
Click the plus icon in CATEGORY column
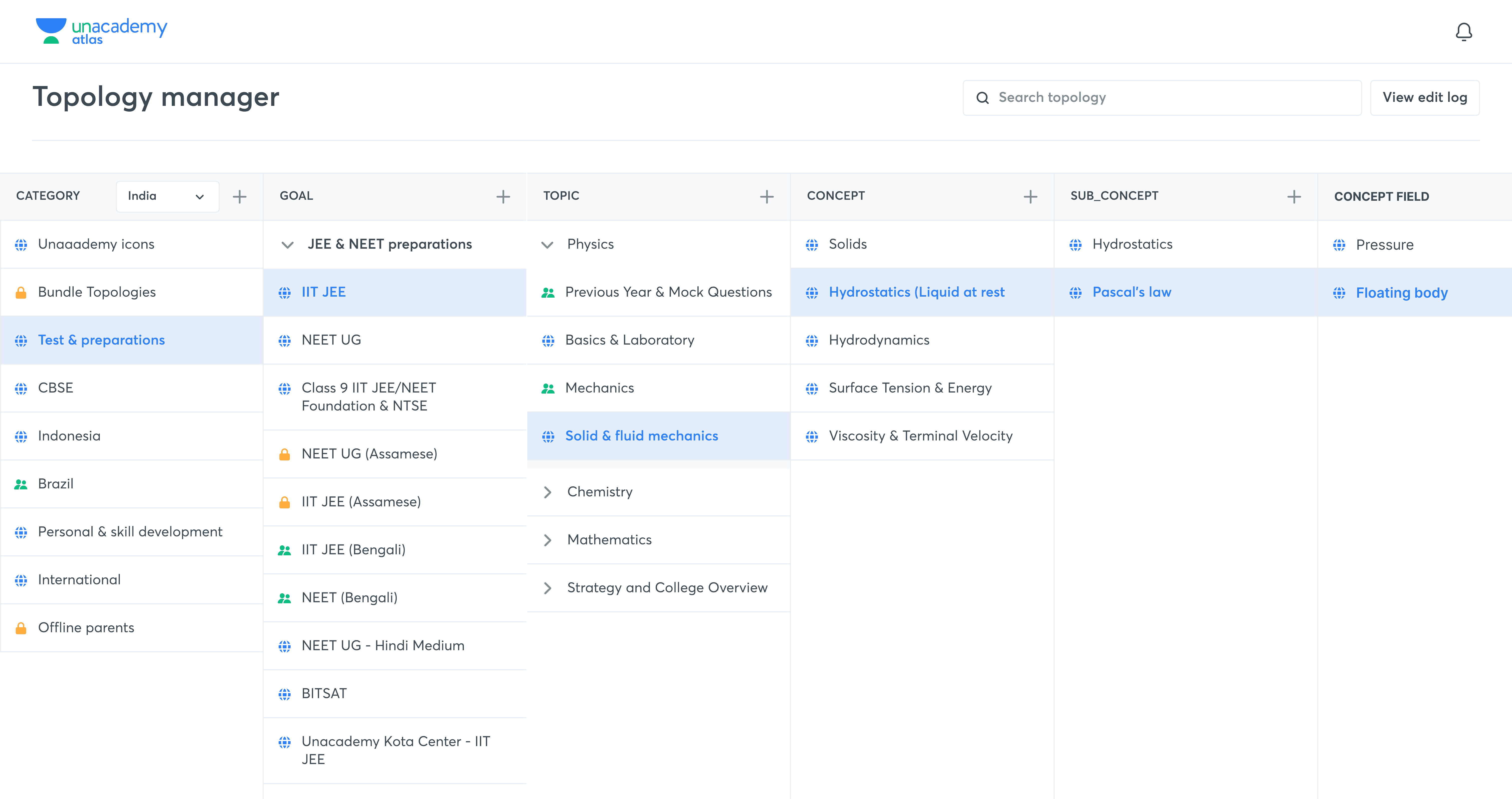(239, 197)
